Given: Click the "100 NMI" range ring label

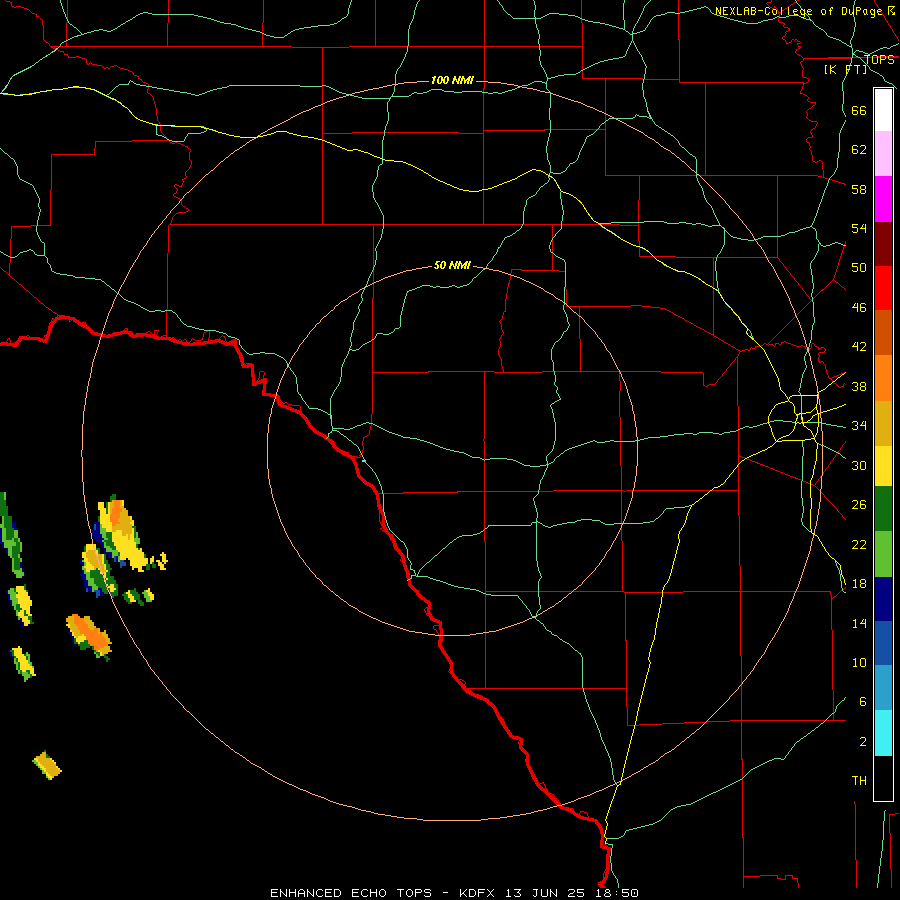Looking at the screenshot, I should (452, 80).
